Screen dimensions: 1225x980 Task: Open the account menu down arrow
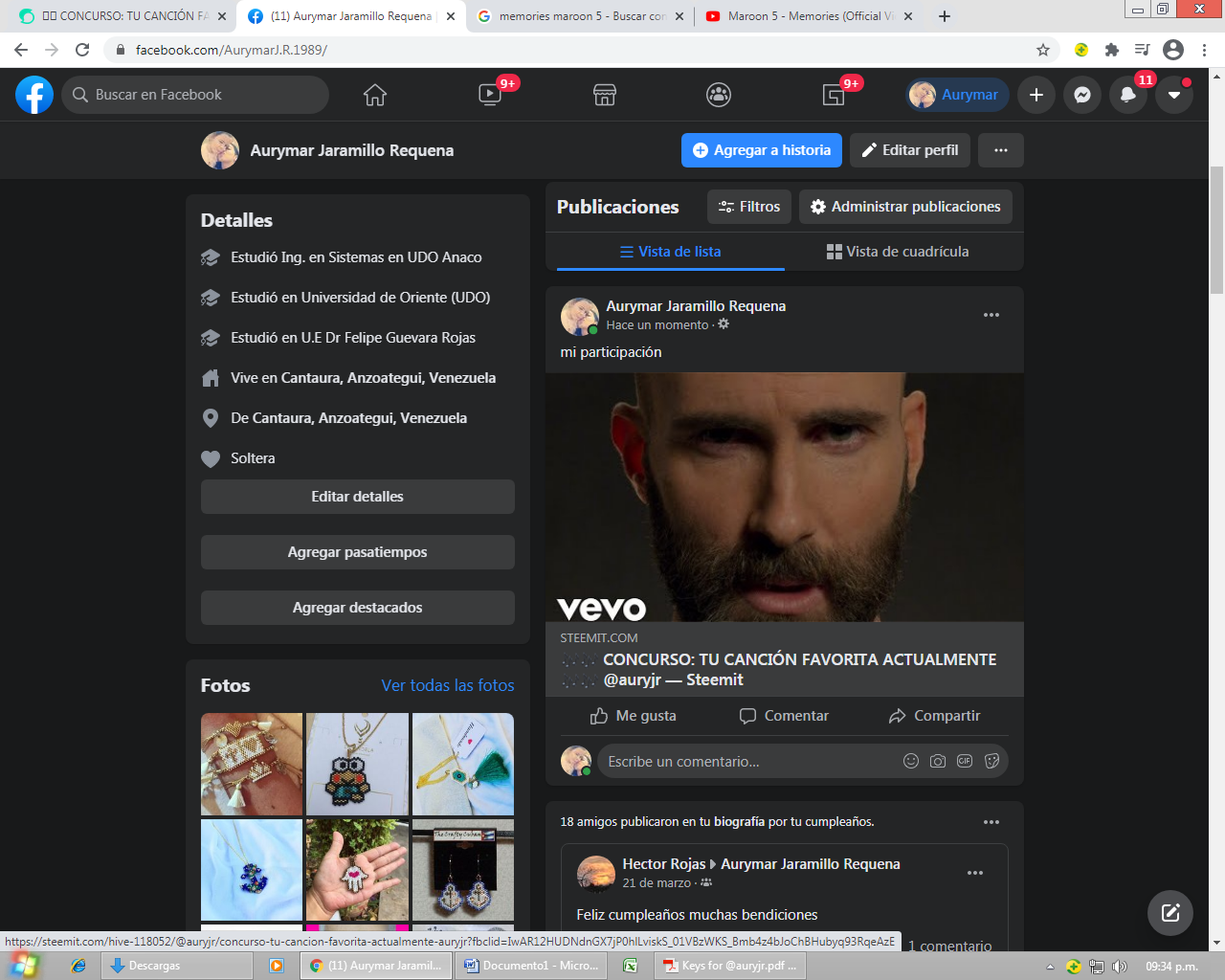coord(1174,95)
